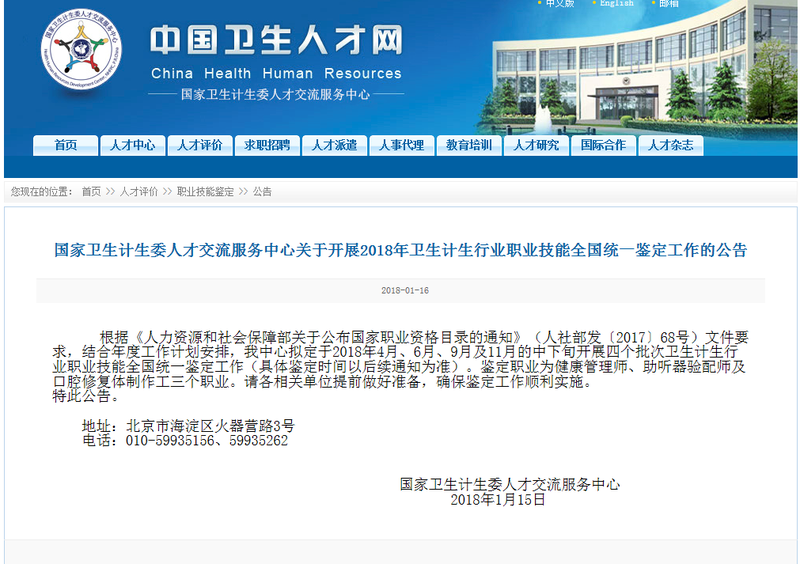Go to 首页 in the breadcrumb

coord(91,192)
